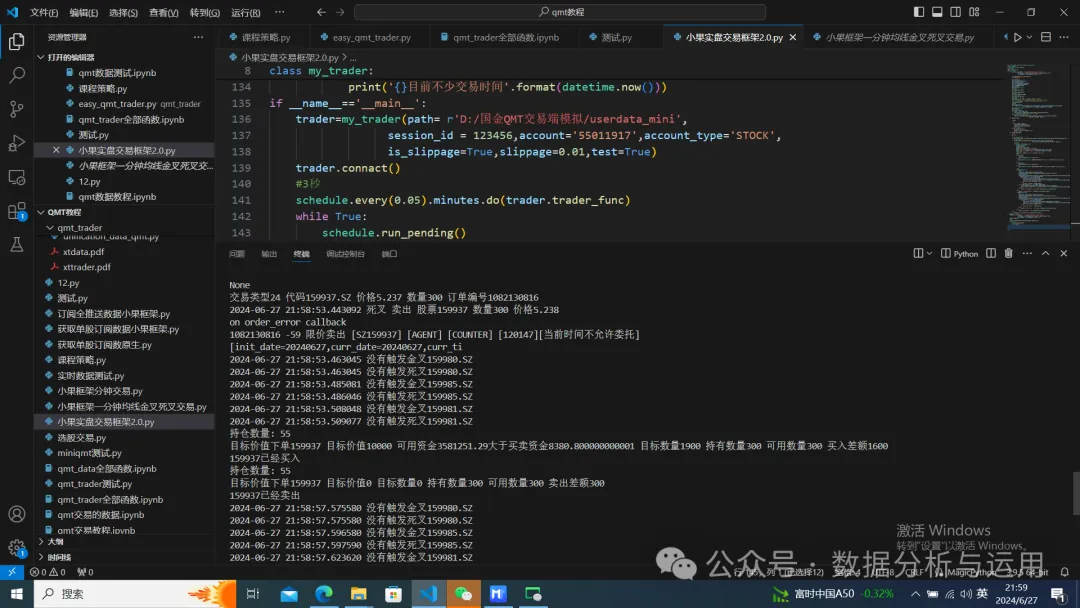
Task: Close the terminal panel
Action: tap(1063, 253)
